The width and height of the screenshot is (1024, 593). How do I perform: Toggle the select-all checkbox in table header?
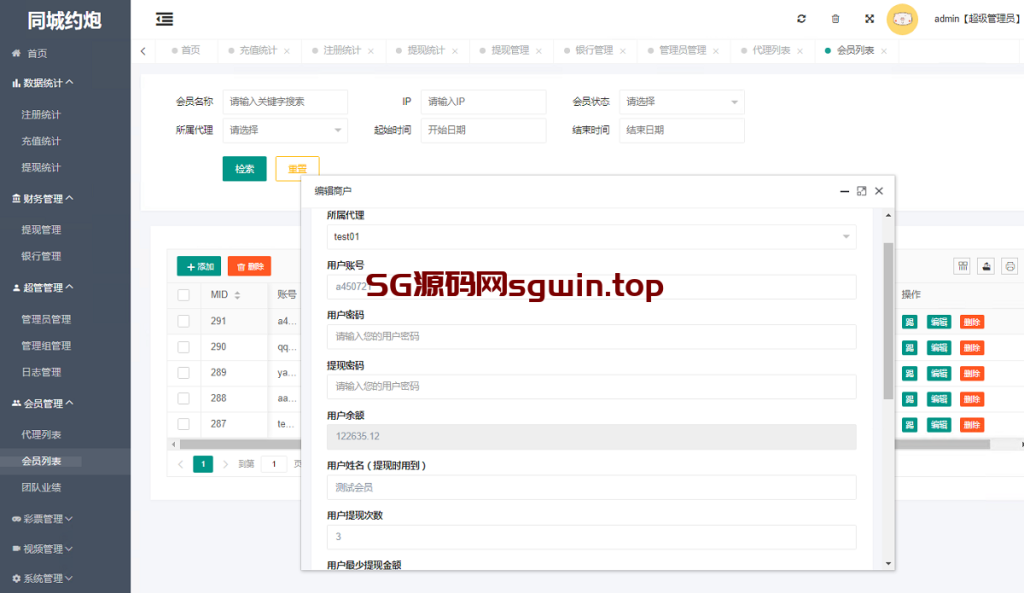point(183,295)
